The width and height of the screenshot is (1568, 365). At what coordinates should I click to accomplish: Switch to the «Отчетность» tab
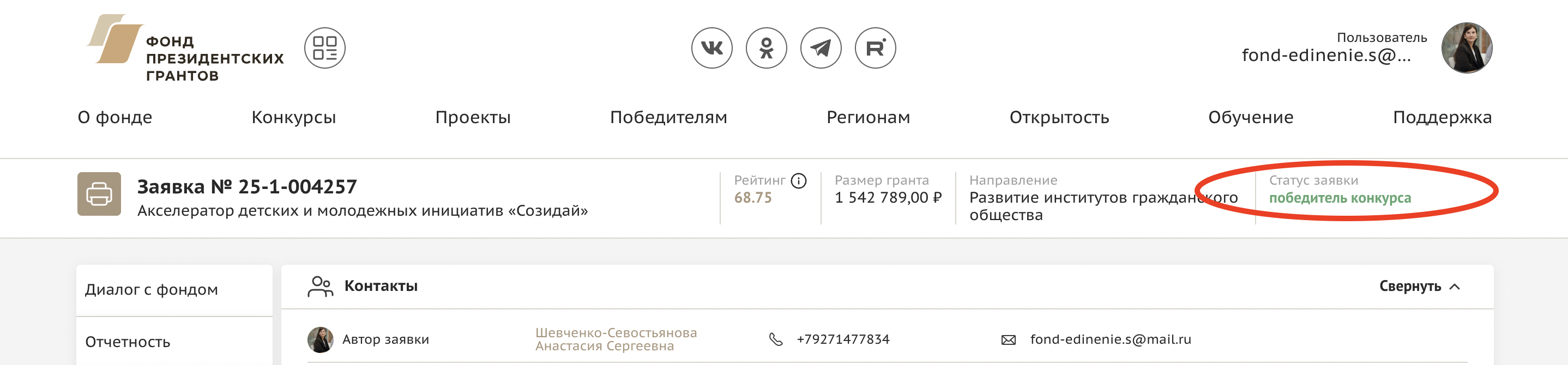(128, 342)
